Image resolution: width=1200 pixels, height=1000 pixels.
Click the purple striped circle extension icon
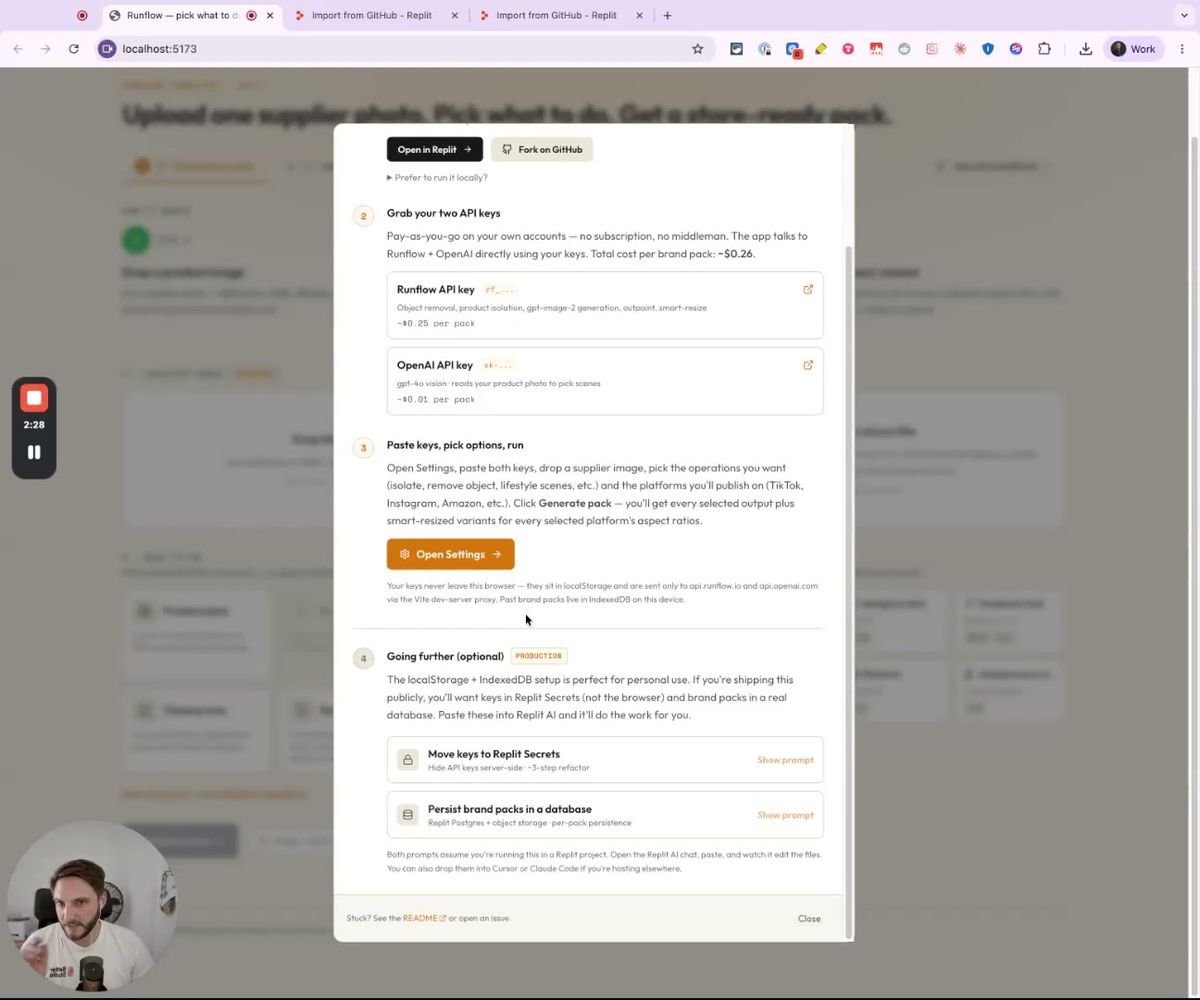pyautogui.click(x=1016, y=49)
